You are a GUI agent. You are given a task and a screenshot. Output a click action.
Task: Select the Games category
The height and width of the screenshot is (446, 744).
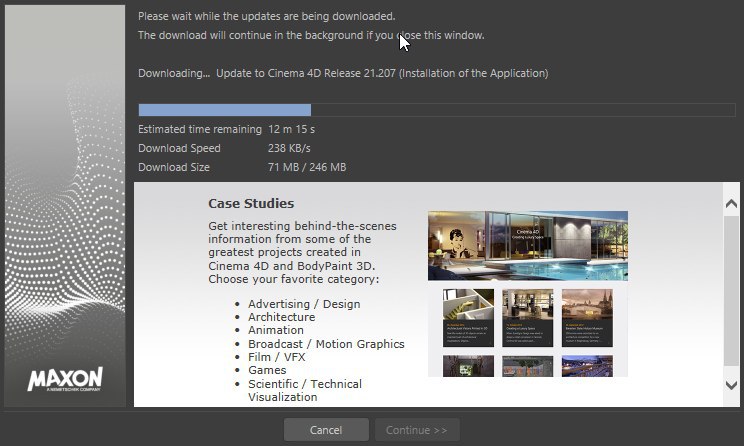(267, 370)
